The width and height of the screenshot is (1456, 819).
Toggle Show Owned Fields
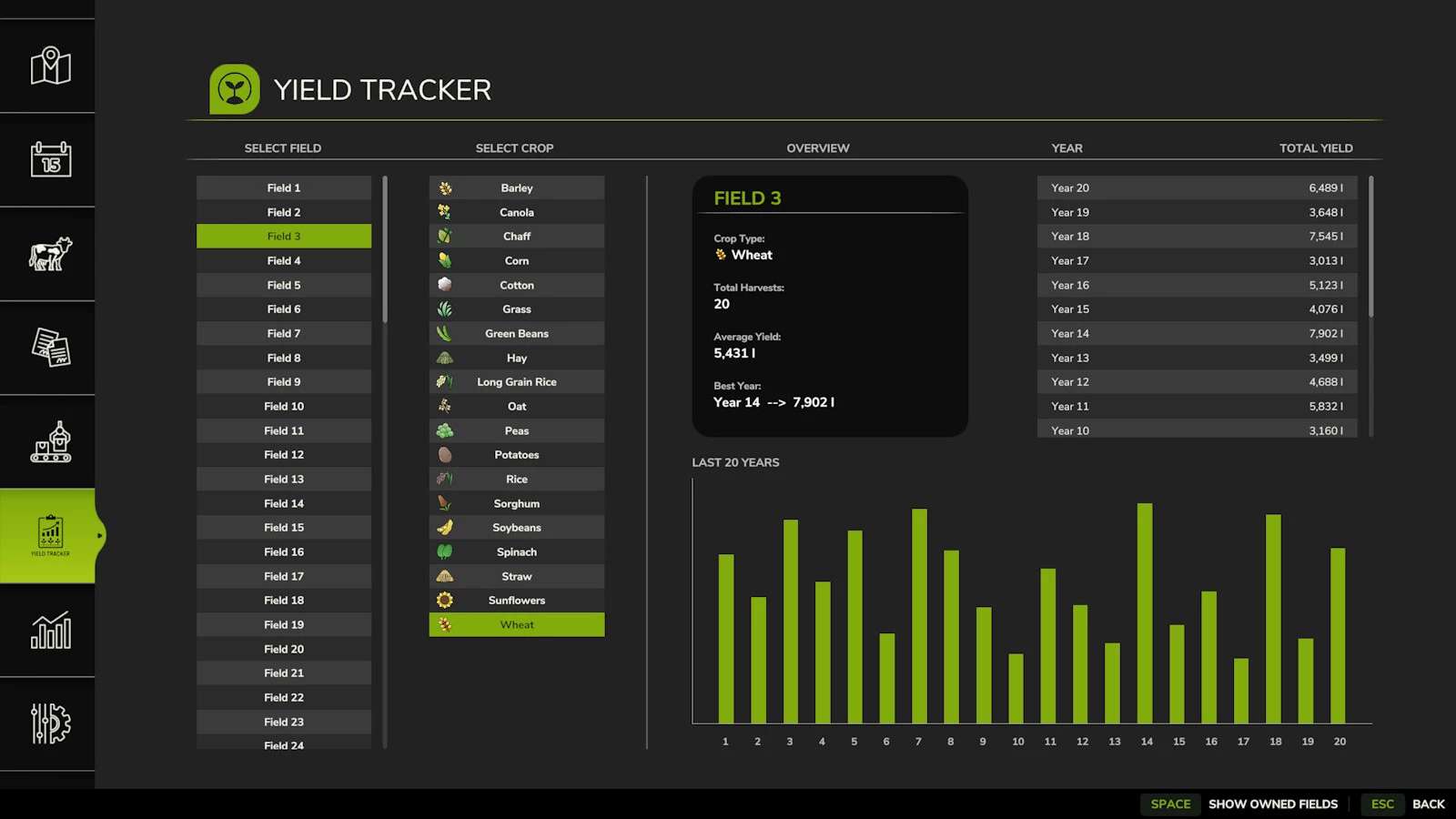click(1272, 804)
